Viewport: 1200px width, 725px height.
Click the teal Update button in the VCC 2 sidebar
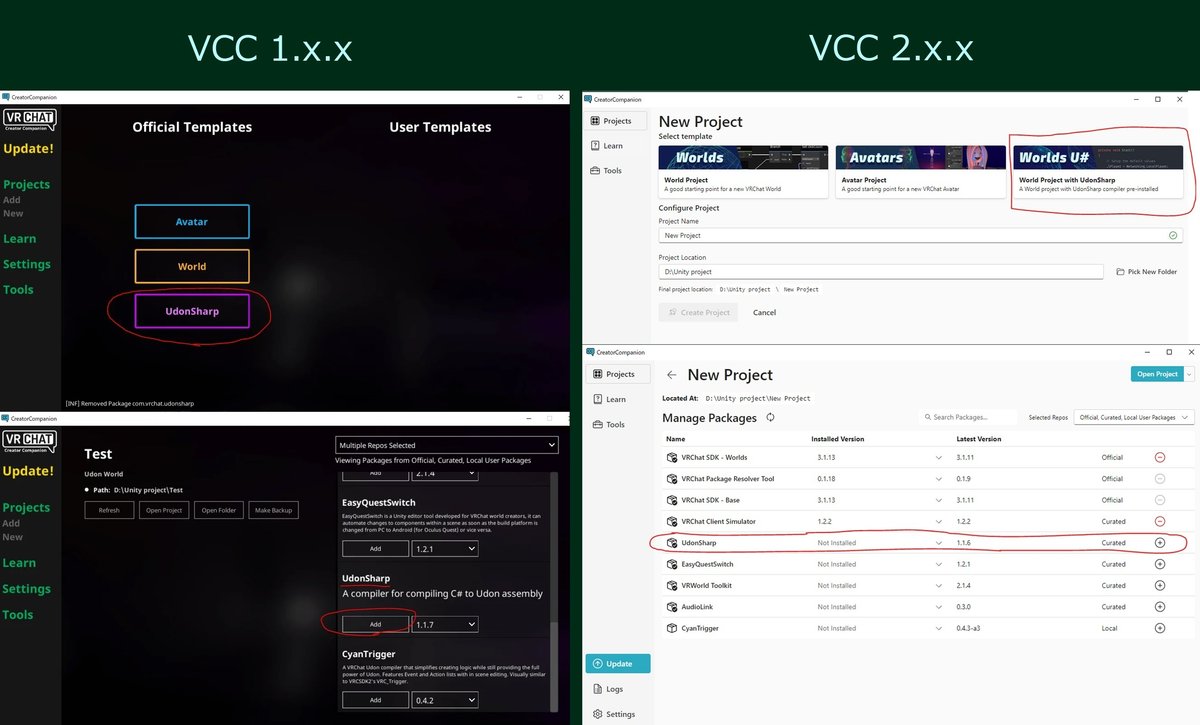coord(617,663)
